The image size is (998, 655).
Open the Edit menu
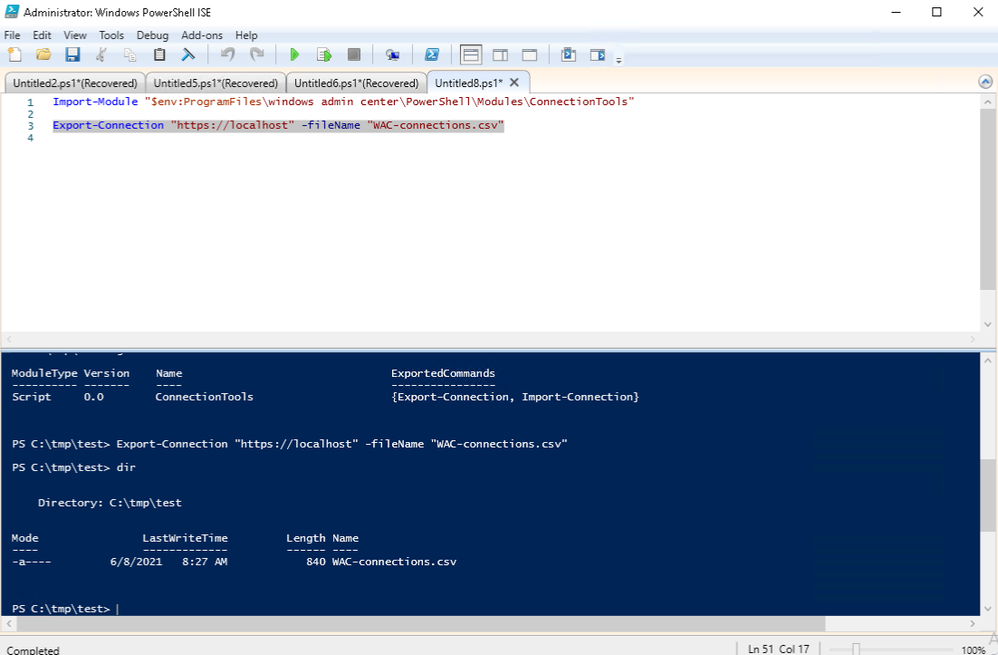click(x=42, y=35)
